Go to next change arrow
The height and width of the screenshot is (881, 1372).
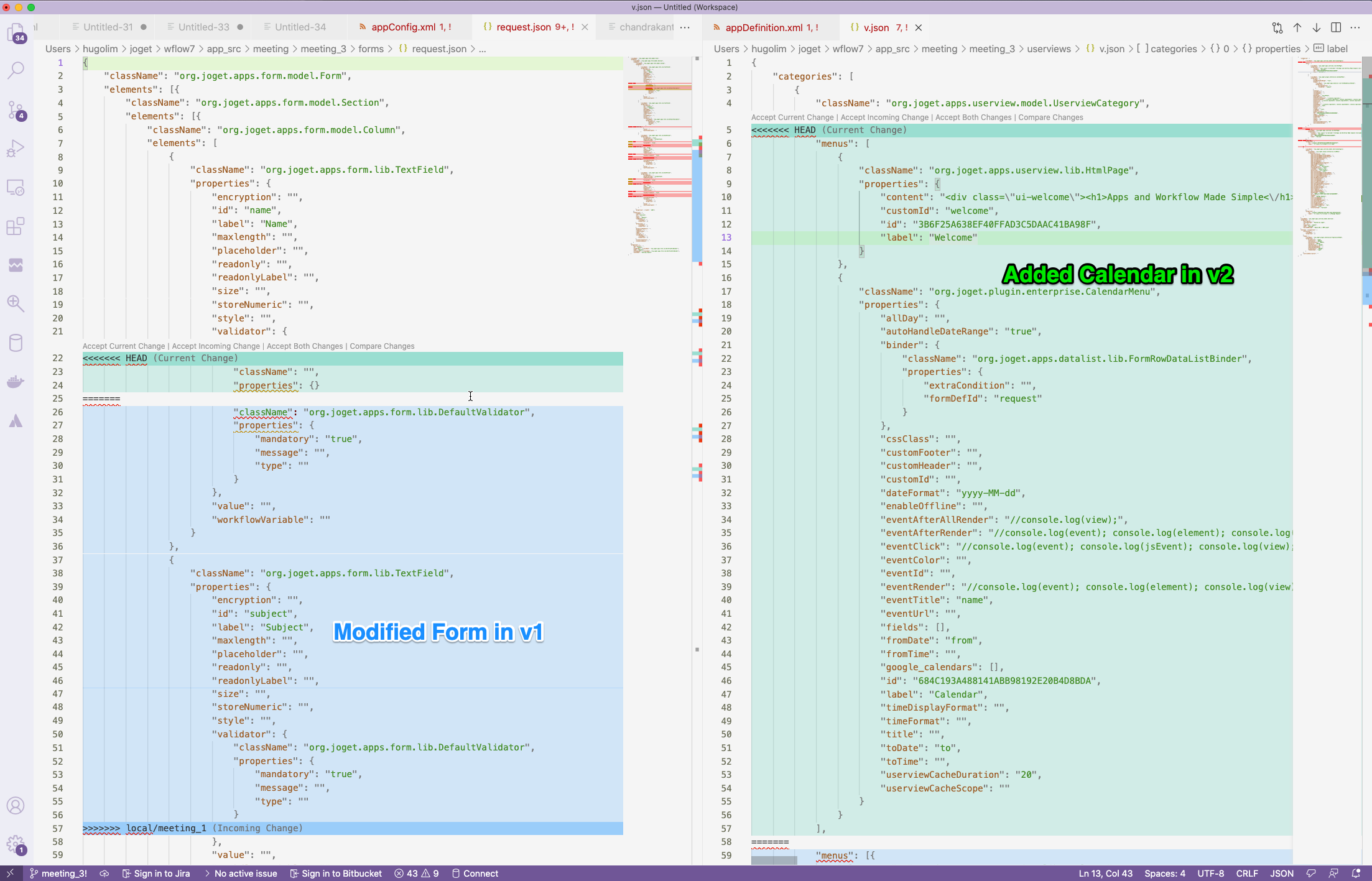[x=1317, y=27]
